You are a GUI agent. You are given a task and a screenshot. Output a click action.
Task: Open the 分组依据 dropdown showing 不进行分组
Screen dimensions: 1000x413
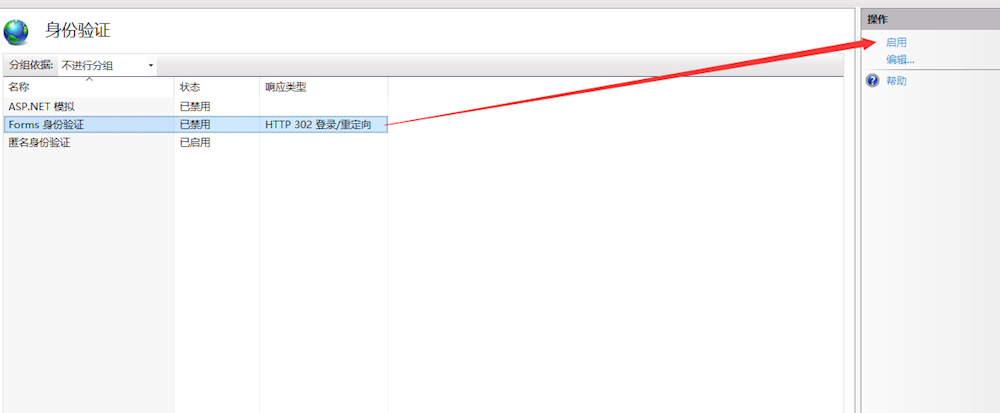coord(108,65)
